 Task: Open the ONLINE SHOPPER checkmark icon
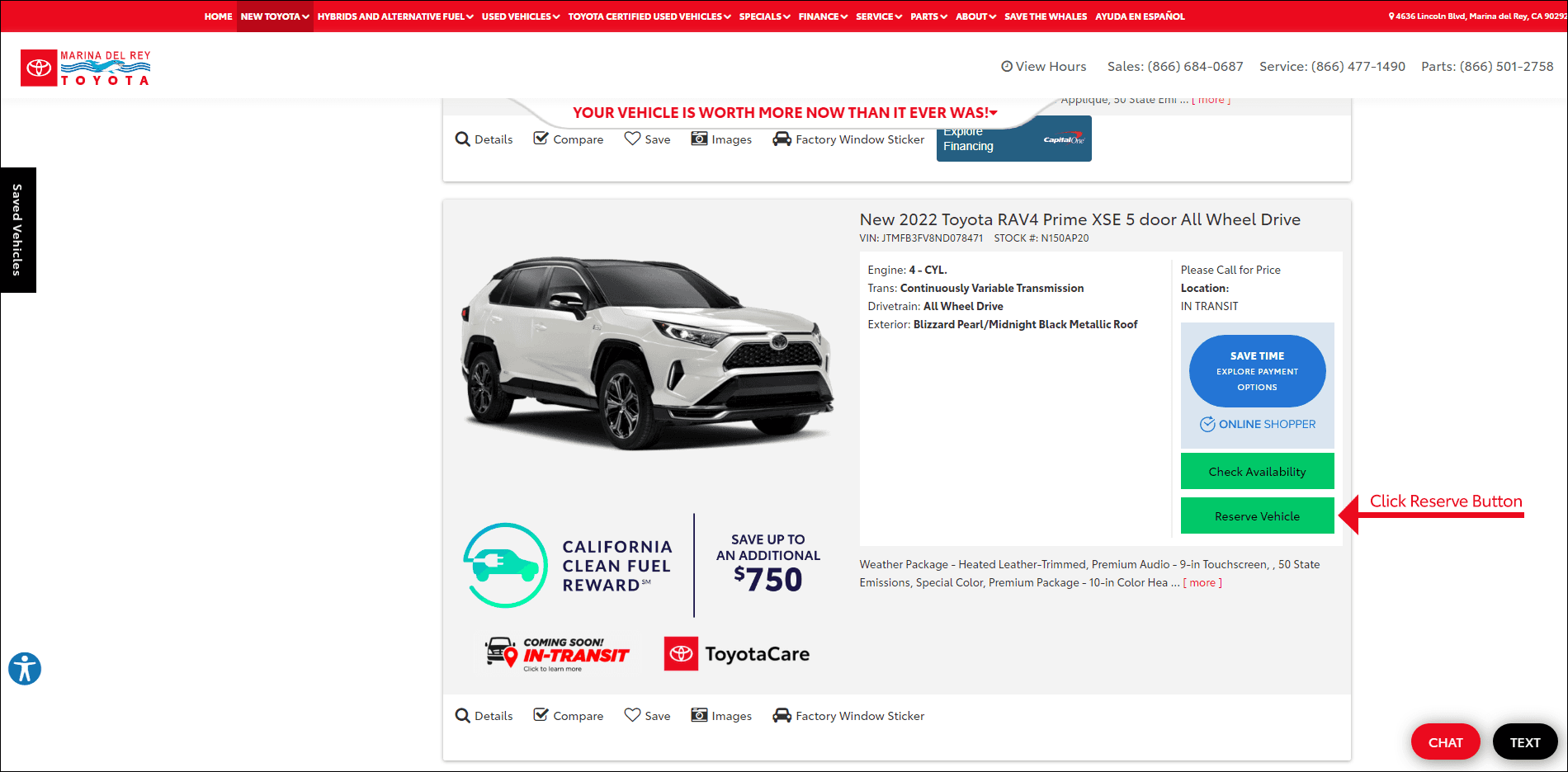1207,424
